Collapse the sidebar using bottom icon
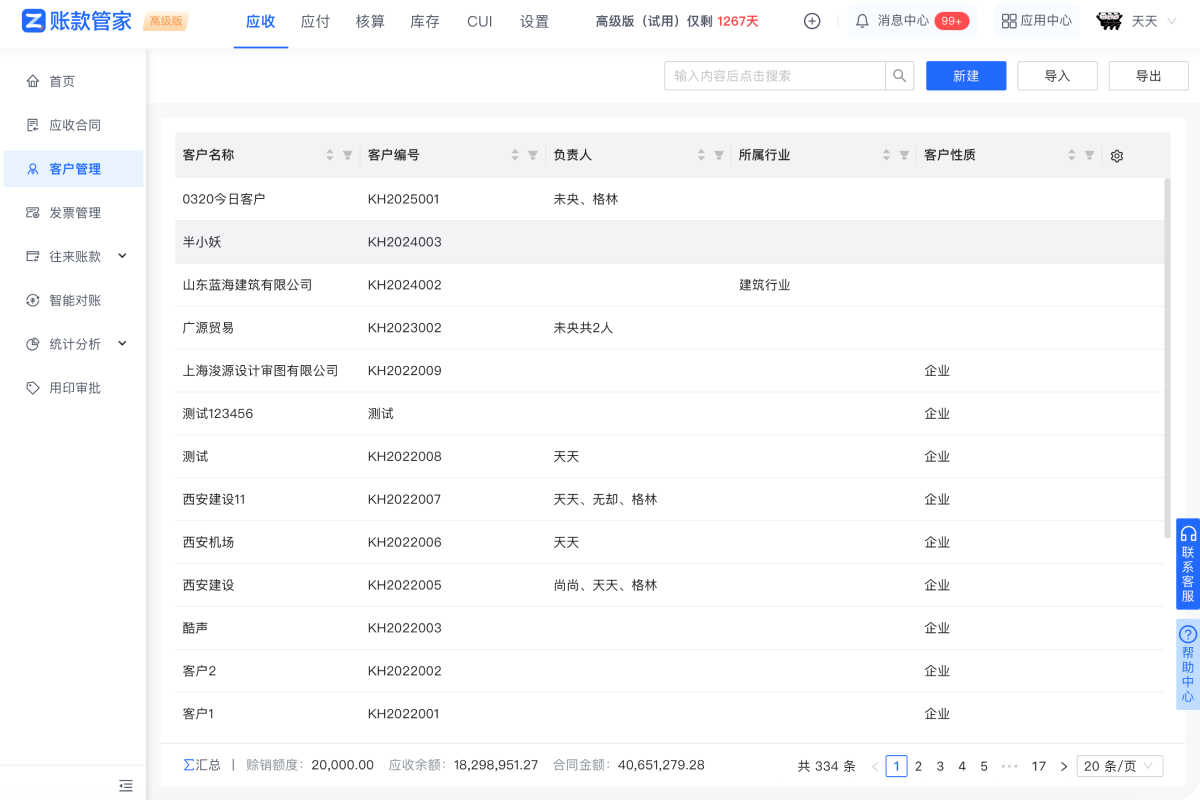Screen dimensions: 1200x800 (125, 785)
